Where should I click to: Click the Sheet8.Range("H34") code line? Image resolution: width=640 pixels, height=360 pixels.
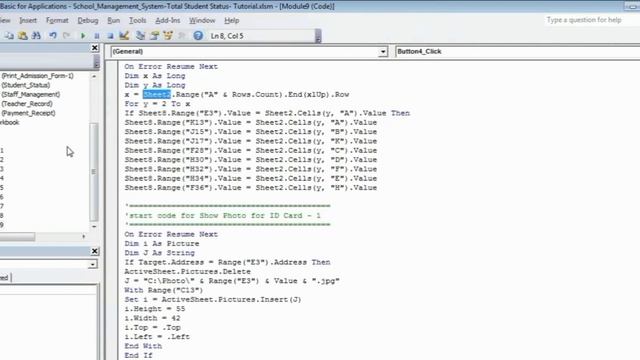pyautogui.click(x=251, y=178)
